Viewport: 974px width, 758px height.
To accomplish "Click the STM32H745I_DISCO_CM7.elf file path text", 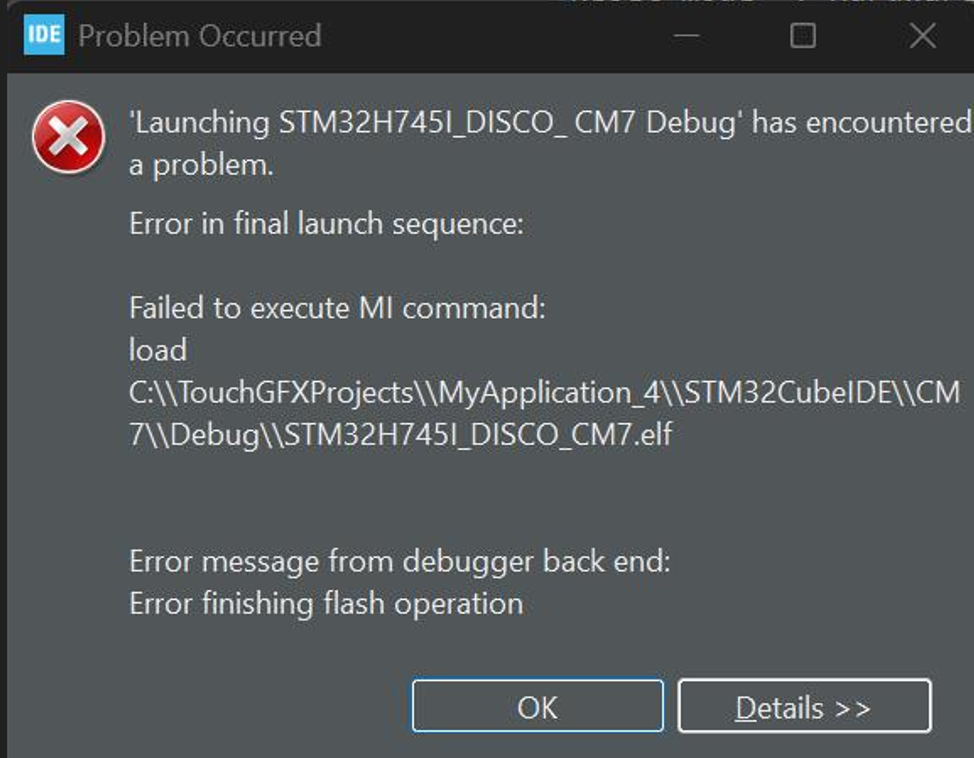I will pyautogui.click(x=402, y=435).
